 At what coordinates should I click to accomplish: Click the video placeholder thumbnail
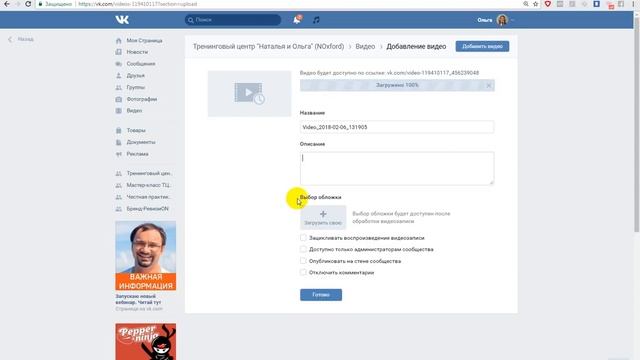click(249, 93)
